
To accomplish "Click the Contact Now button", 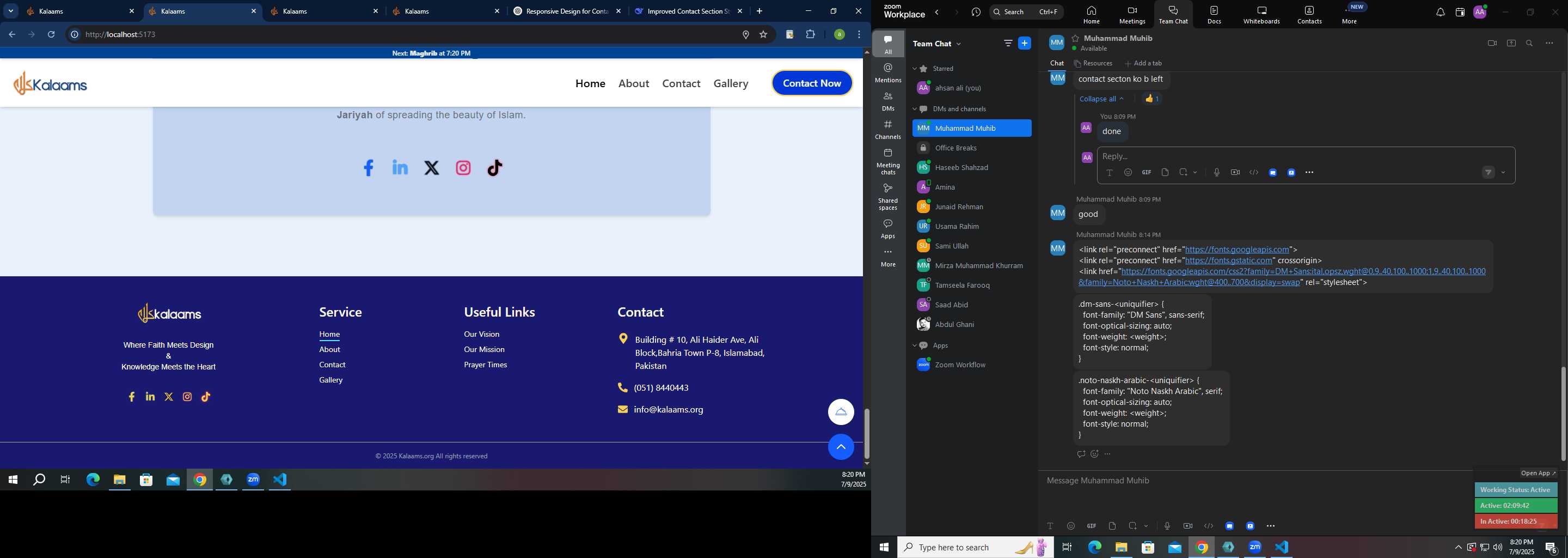I will [812, 83].
